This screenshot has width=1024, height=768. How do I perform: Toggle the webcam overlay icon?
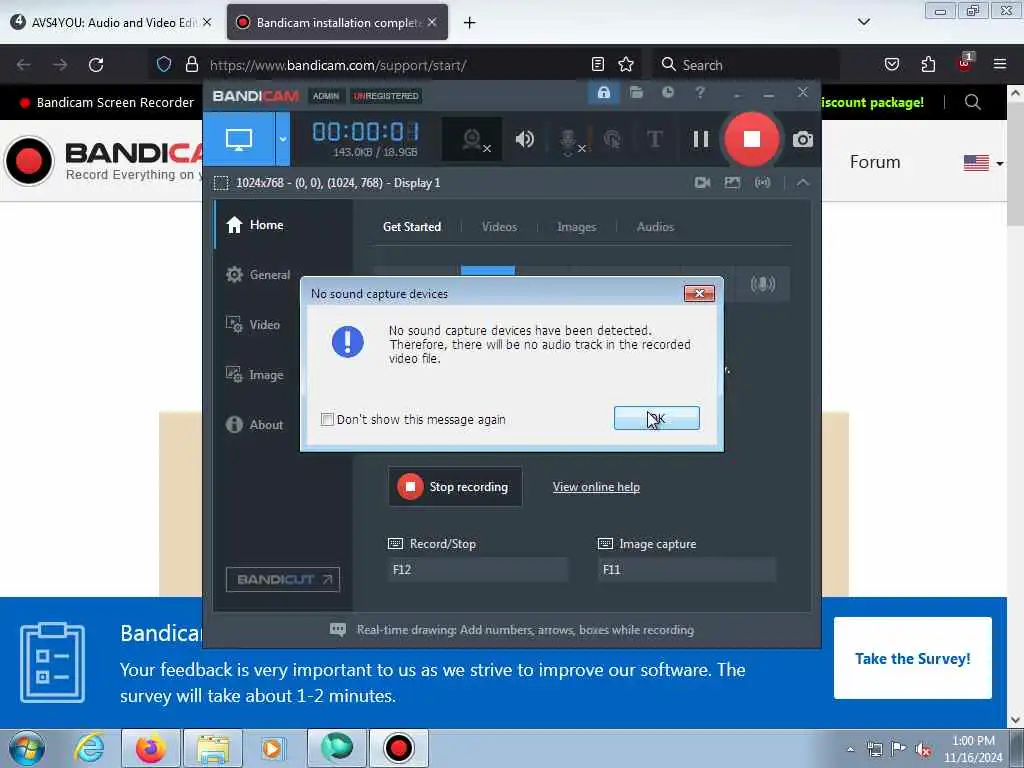tap(472, 139)
